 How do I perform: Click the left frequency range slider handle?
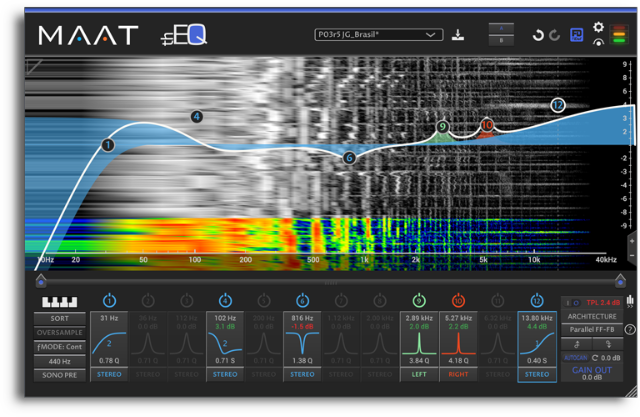pyautogui.click(x=41, y=280)
